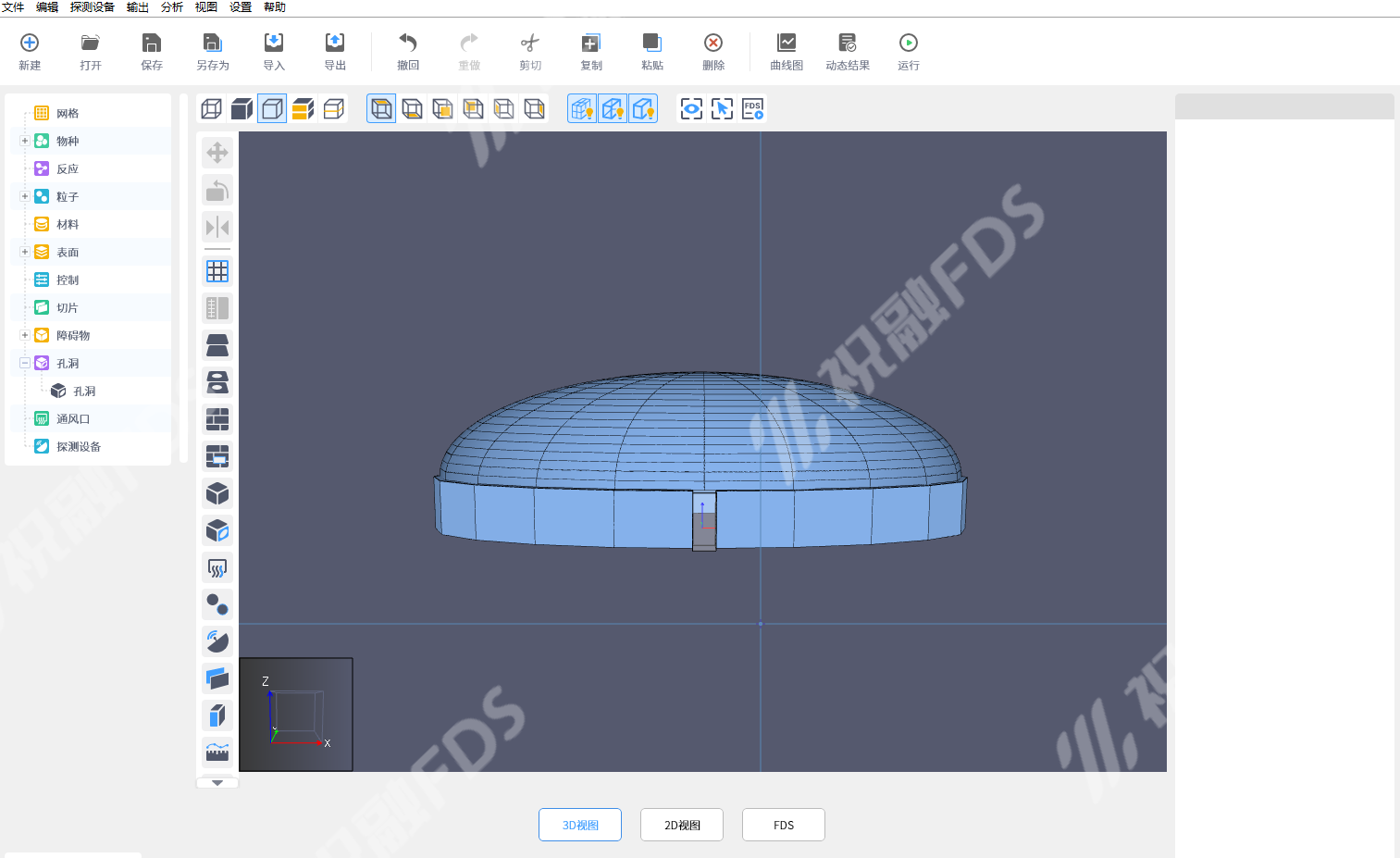
Task: Open the 文件 menu
Action: pyautogui.click(x=13, y=7)
